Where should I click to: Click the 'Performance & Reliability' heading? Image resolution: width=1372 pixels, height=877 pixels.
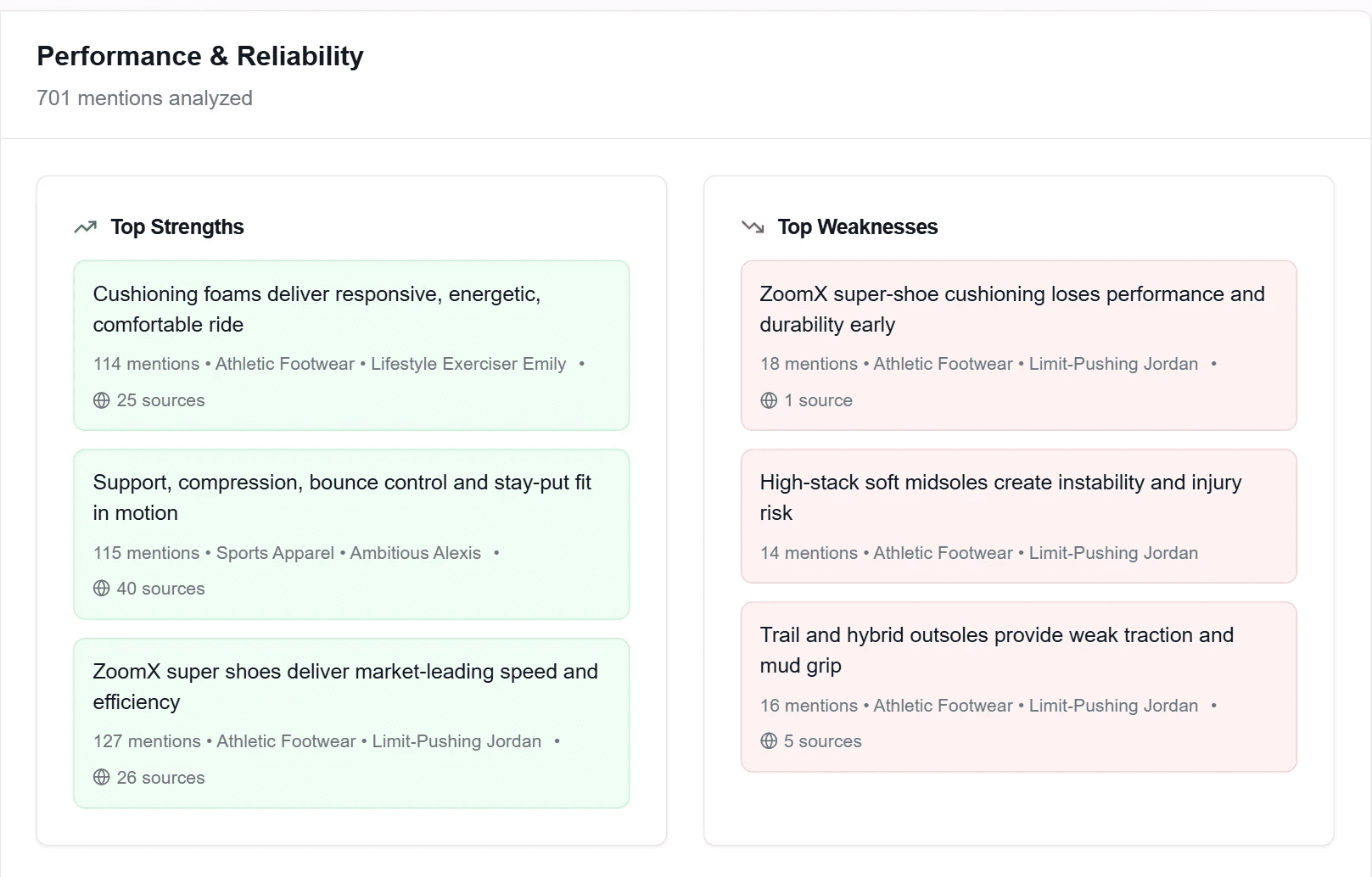(x=200, y=56)
